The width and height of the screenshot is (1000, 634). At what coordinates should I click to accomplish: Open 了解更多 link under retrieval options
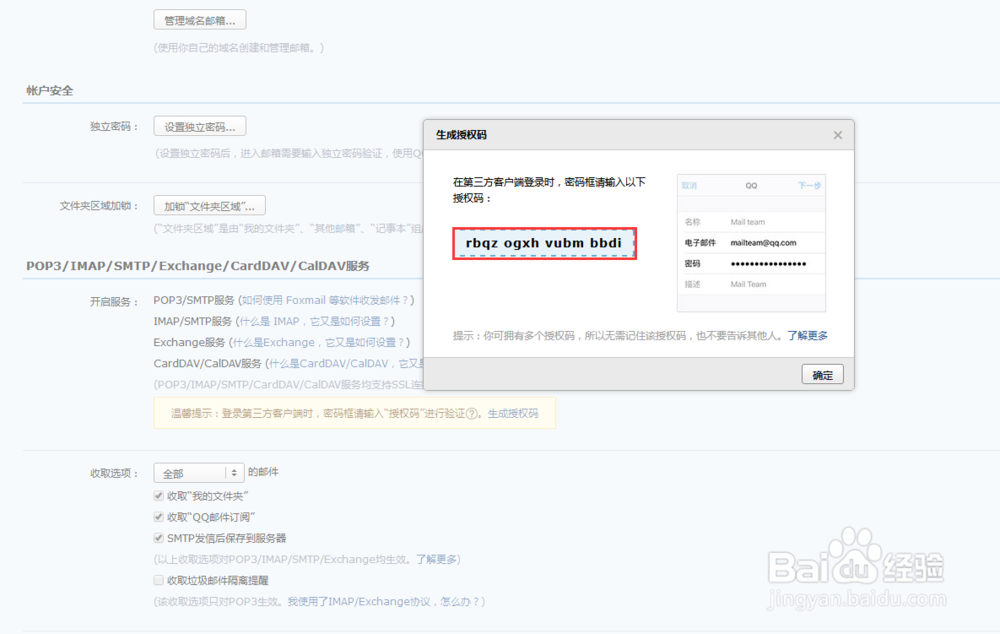pyautogui.click(x=436, y=559)
